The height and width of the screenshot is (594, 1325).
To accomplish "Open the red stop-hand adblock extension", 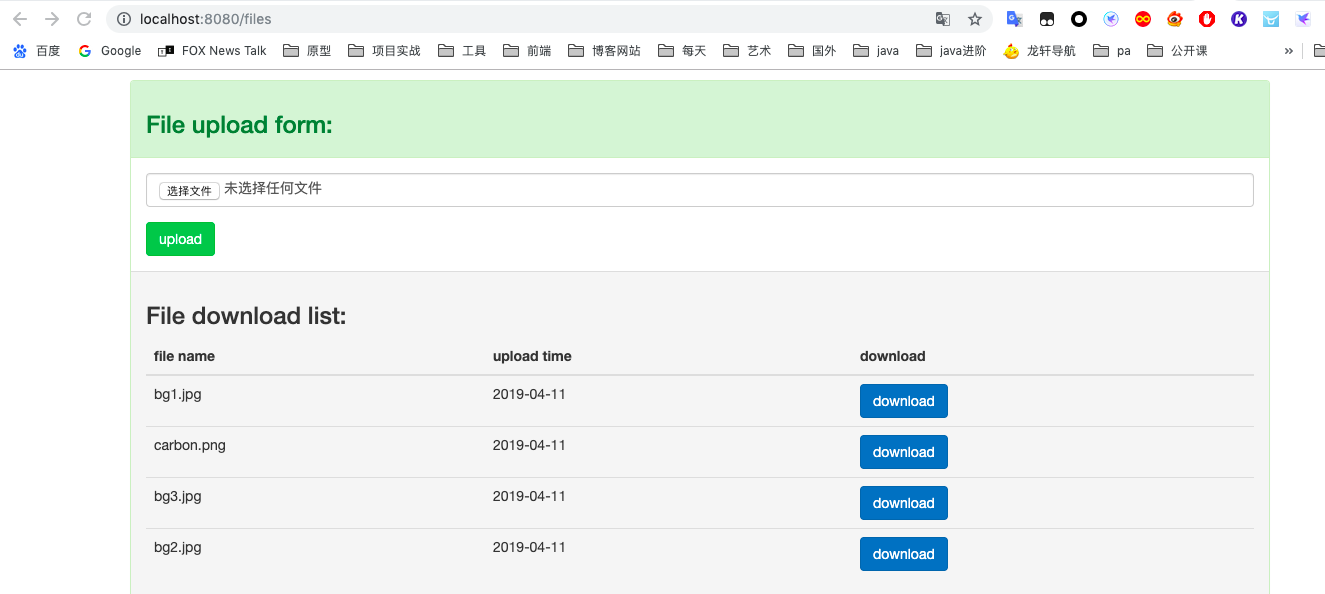I will click(x=1207, y=19).
